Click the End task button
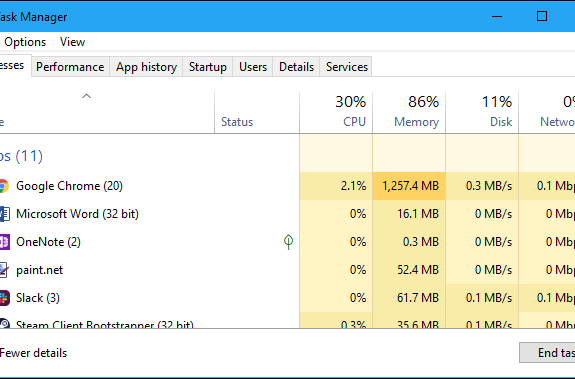Screen dimensions: 575x379 point(547,353)
